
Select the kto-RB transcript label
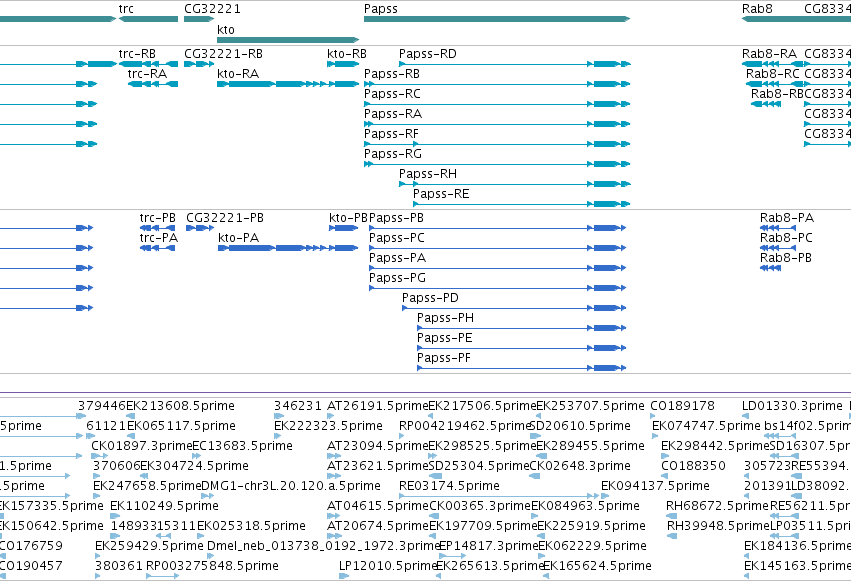coord(347,54)
